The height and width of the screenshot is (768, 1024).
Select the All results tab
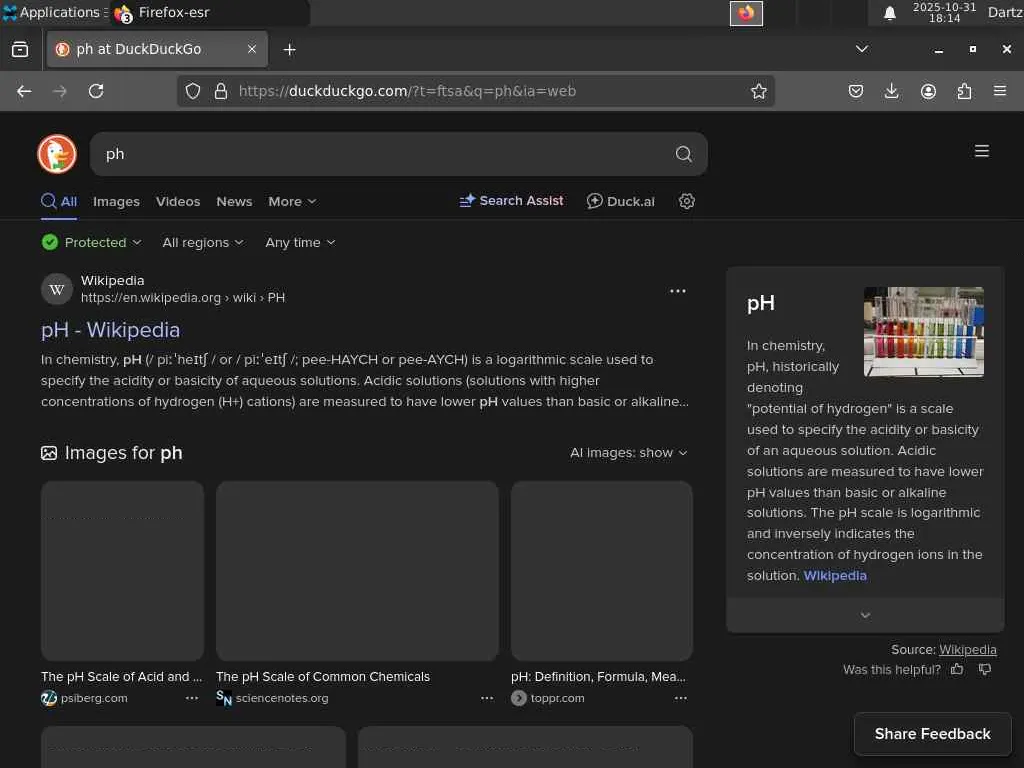59,202
